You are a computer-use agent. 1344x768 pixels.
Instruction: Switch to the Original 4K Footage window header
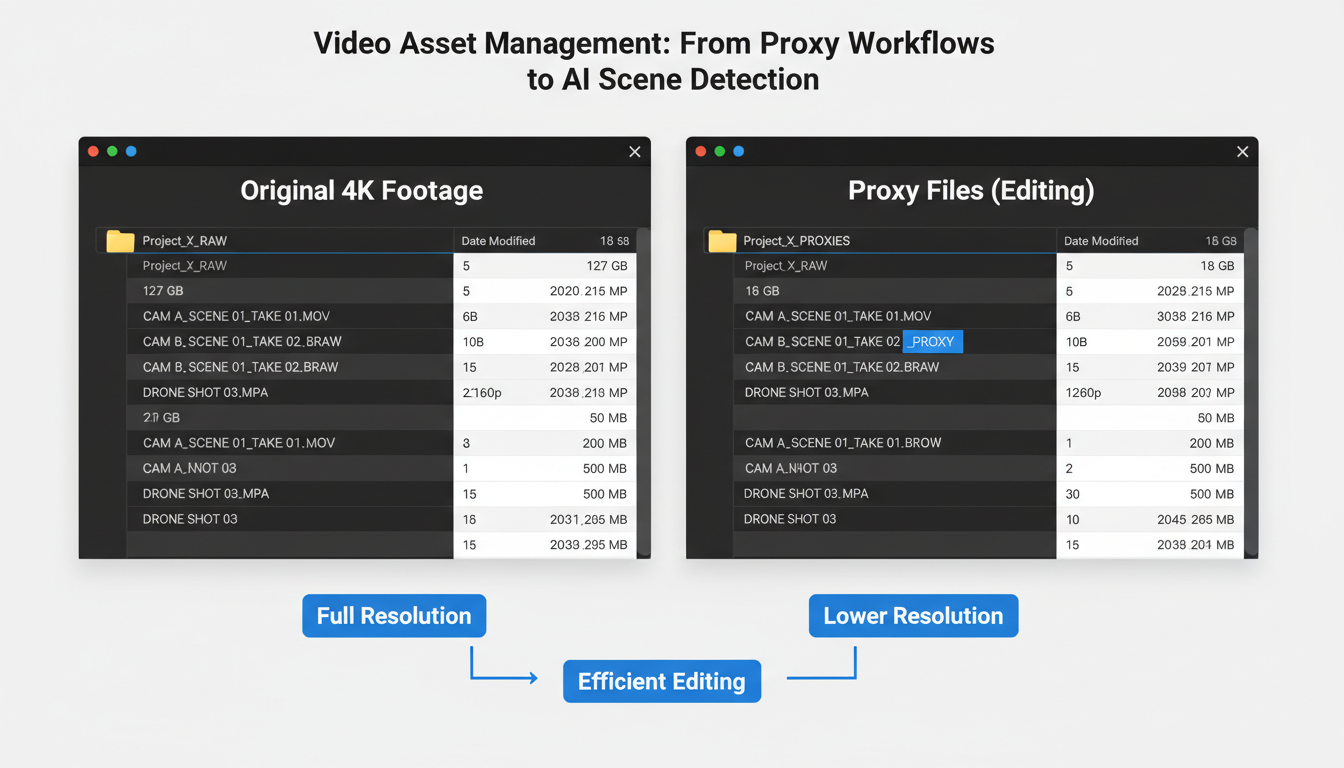(361, 190)
